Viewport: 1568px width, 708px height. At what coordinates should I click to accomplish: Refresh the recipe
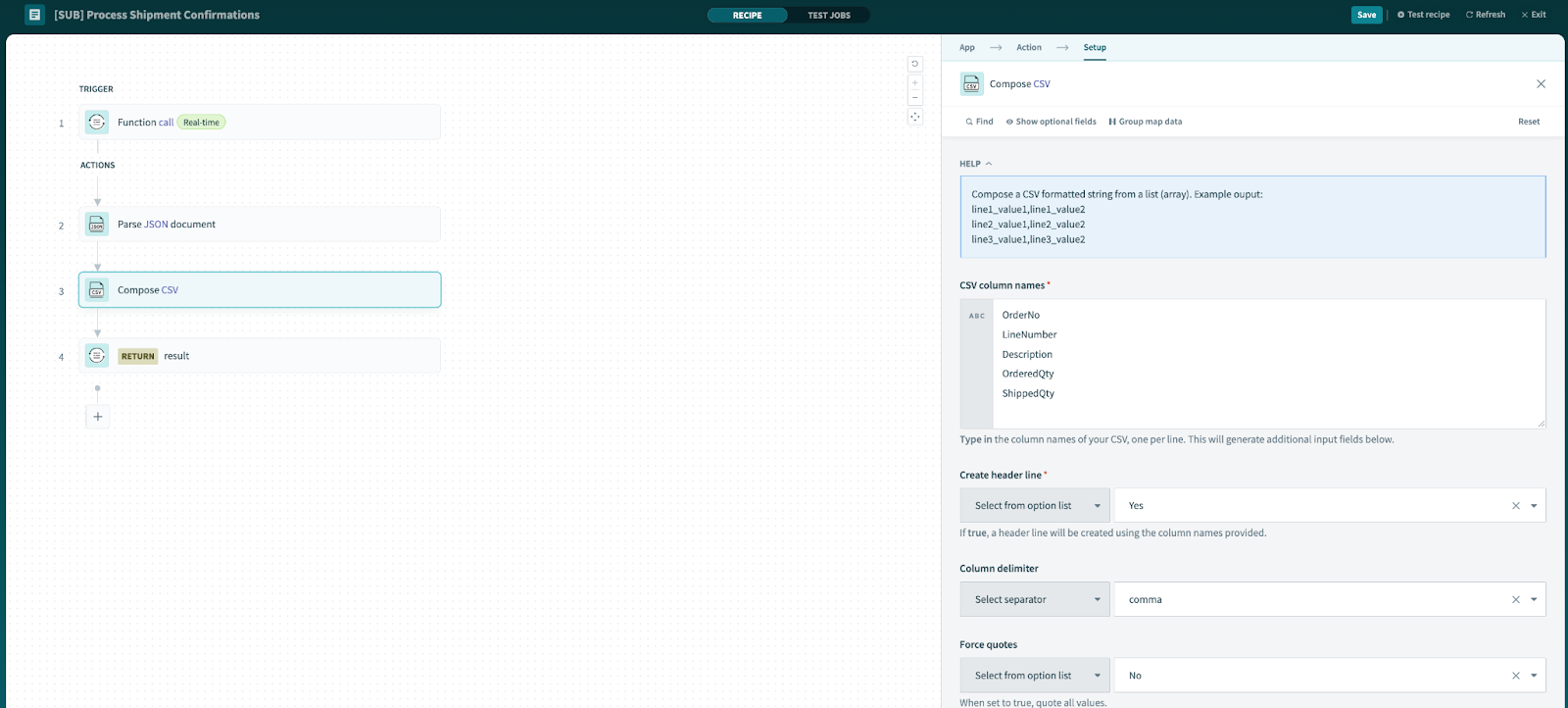point(1486,15)
